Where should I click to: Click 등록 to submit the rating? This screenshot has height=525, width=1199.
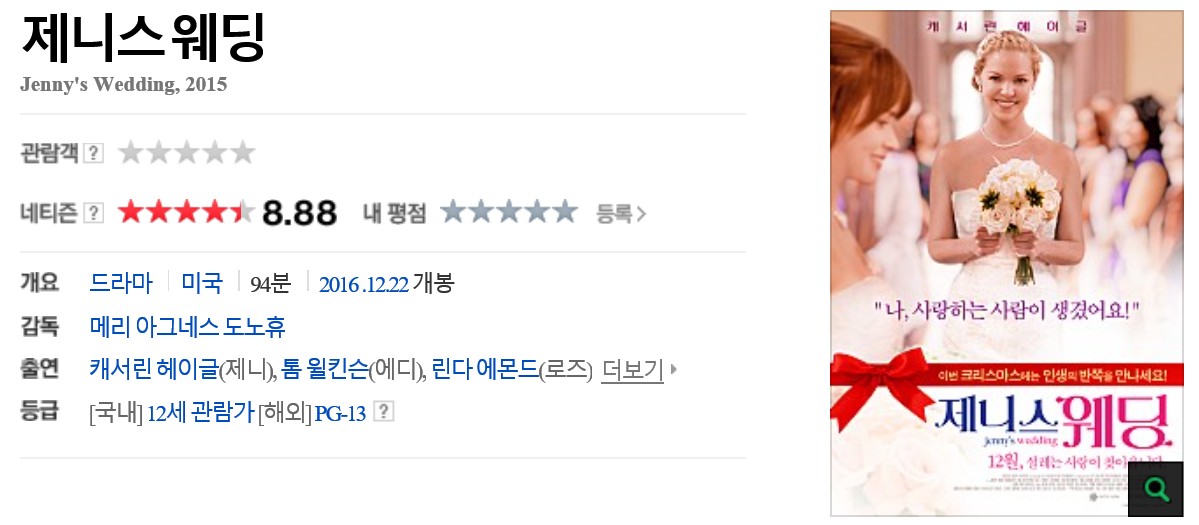pyautogui.click(x=621, y=214)
